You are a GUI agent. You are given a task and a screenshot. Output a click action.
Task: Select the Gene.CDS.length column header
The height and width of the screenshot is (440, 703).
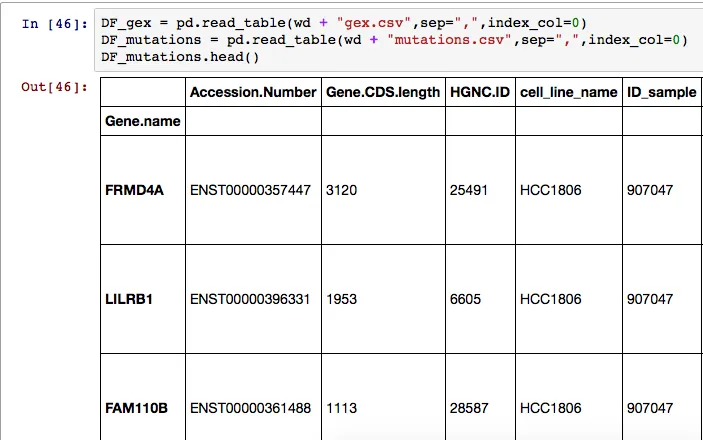pos(382,92)
